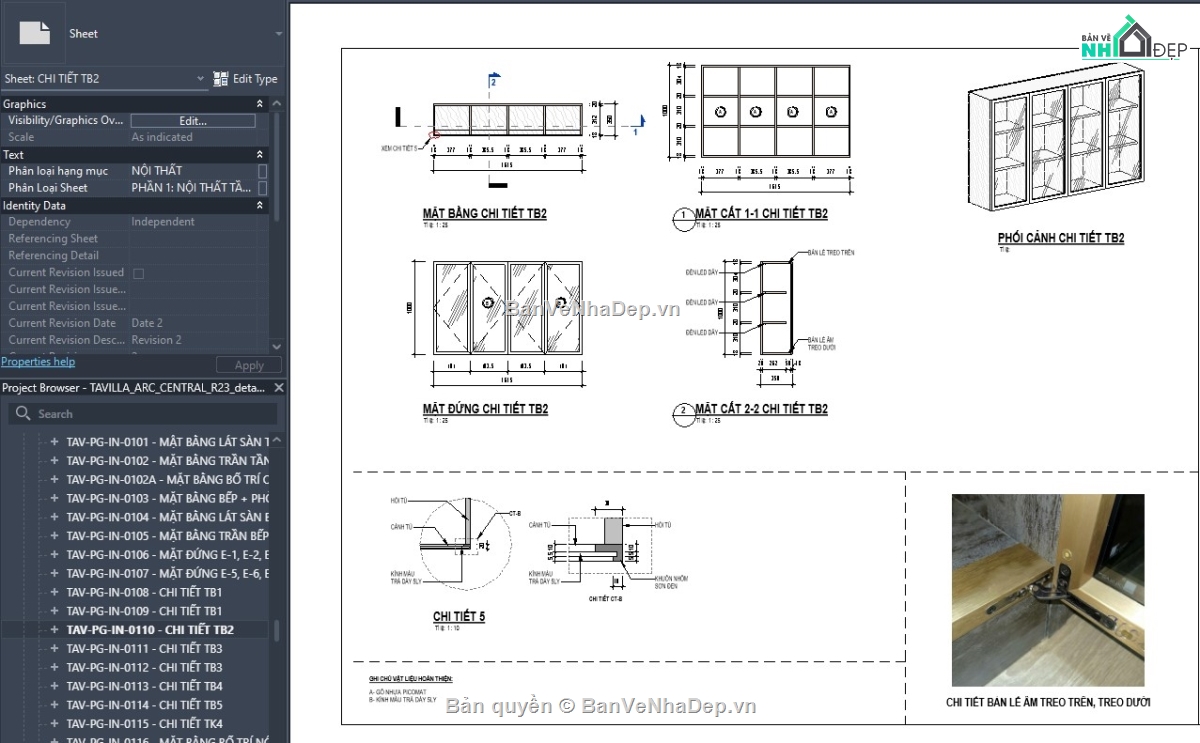Screen dimensions: 1200x743
Task: Click the small button beside PHẦN 1: NỘI THẤT value
Action: coord(263,188)
